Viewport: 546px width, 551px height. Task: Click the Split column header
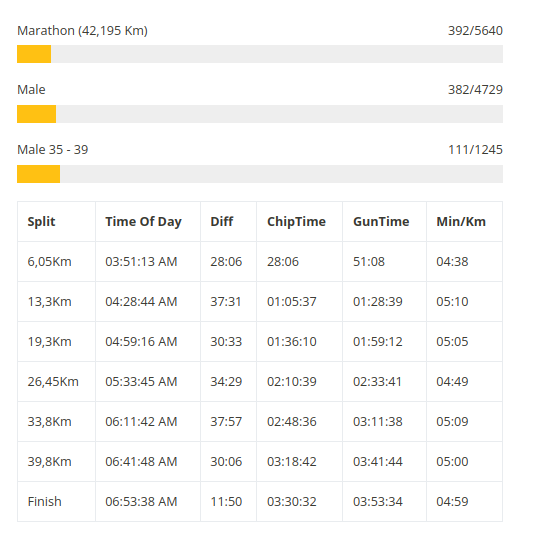coord(41,222)
